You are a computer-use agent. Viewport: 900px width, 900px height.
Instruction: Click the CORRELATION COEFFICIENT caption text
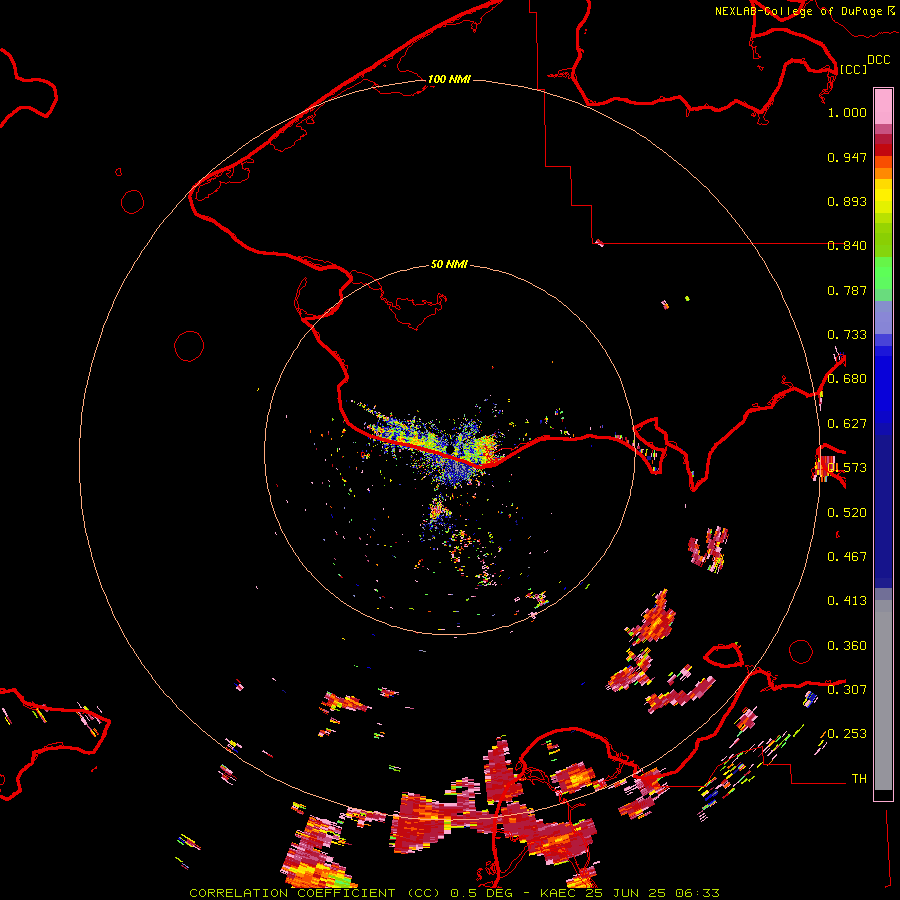pyautogui.click(x=292, y=893)
